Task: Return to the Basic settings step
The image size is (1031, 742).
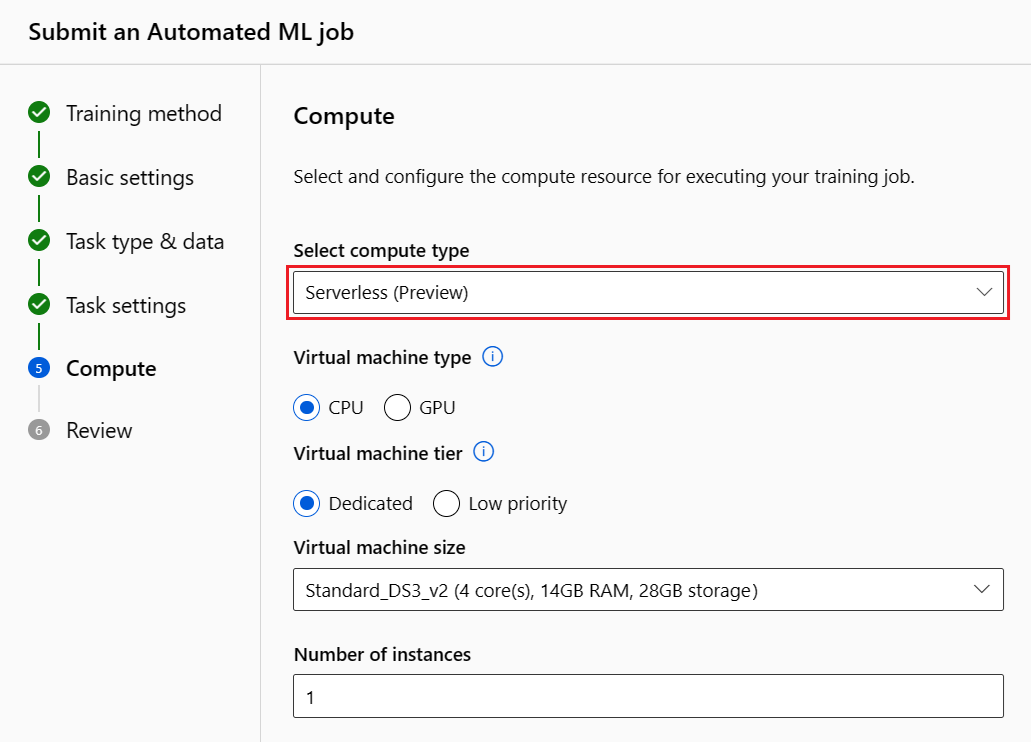Action: pyautogui.click(x=129, y=177)
